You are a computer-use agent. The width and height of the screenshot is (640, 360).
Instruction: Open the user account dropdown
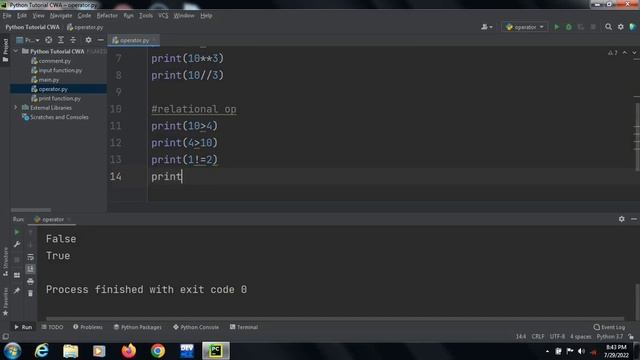tap(487, 27)
